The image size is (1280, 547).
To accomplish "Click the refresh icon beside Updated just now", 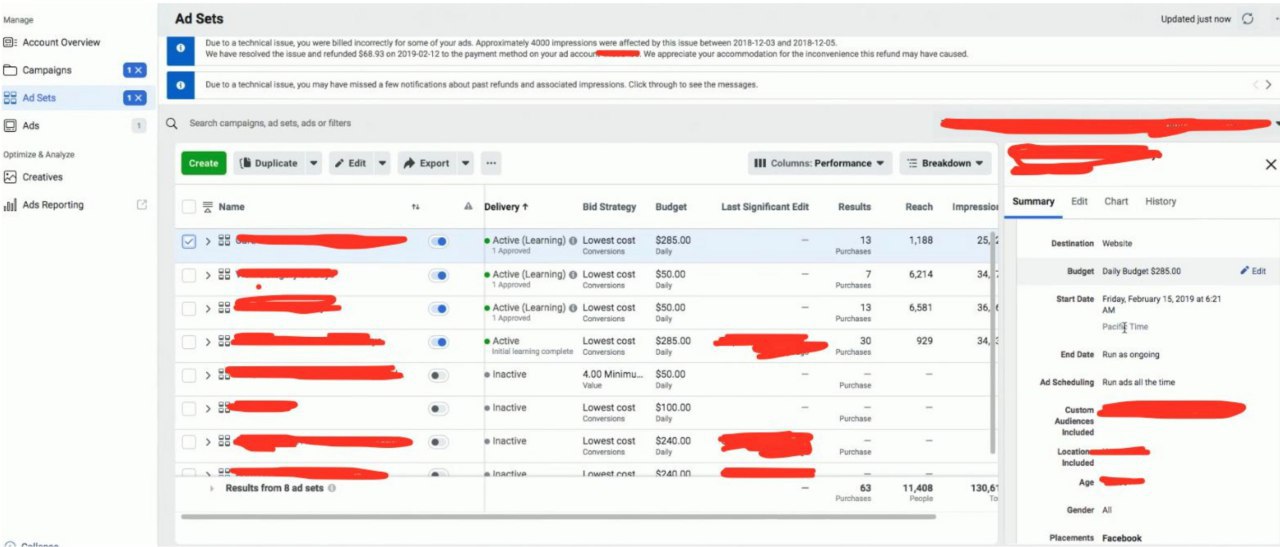I will coord(1247,19).
